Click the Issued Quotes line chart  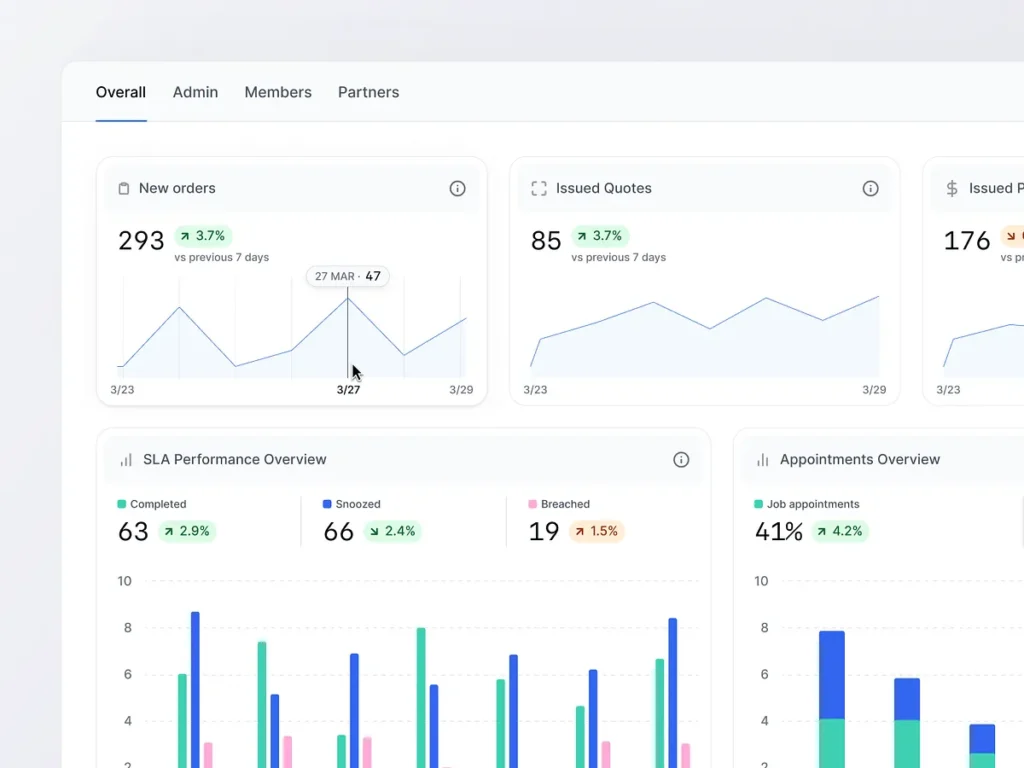coord(705,336)
